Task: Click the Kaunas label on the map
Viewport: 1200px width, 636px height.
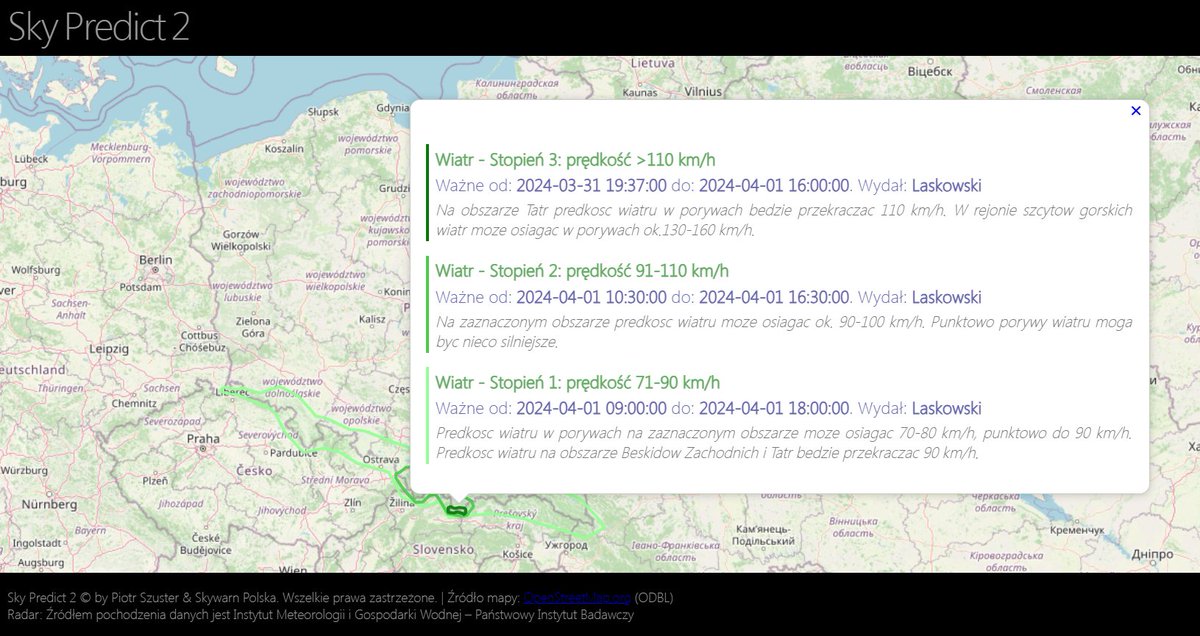Action: point(639,92)
